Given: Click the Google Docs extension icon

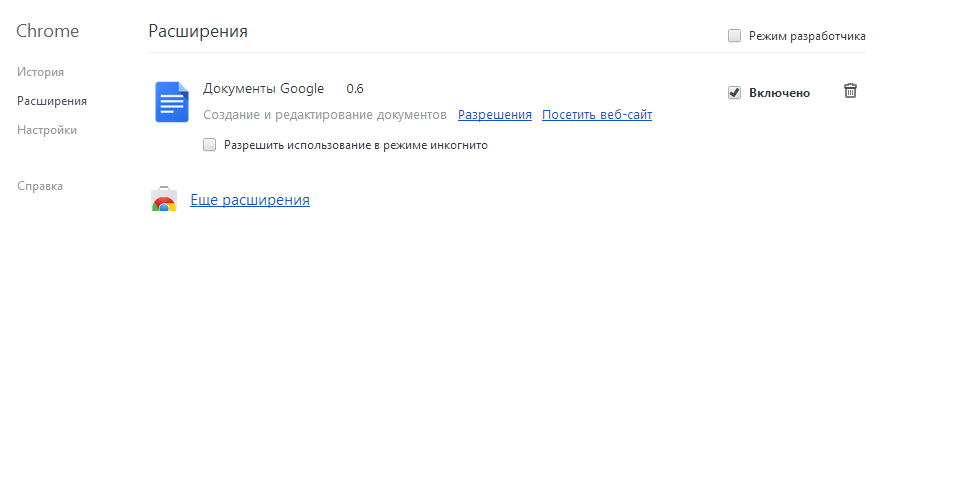Looking at the screenshot, I should point(171,102).
